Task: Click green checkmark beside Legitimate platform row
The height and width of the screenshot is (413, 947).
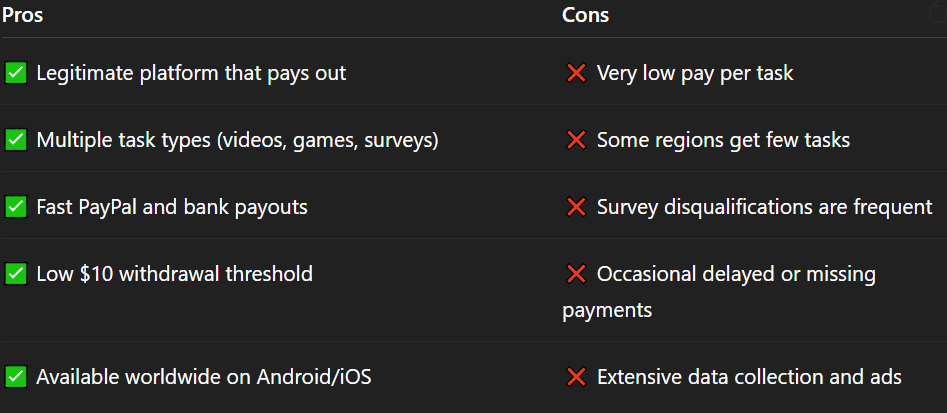Action: 16,74
